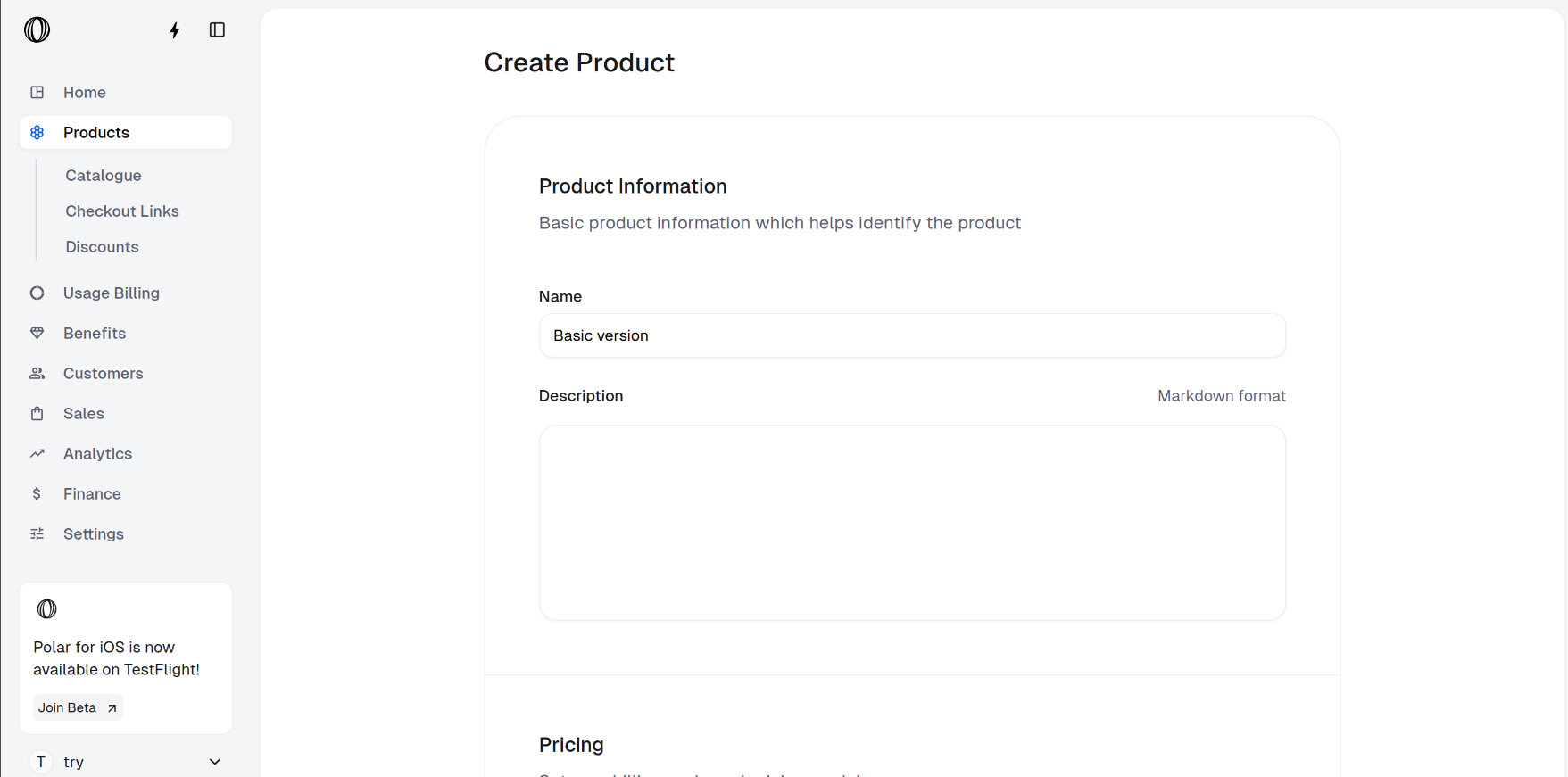Click the Finance dollar sign icon
Screen dimensions: 1568x777
point(37,494)
